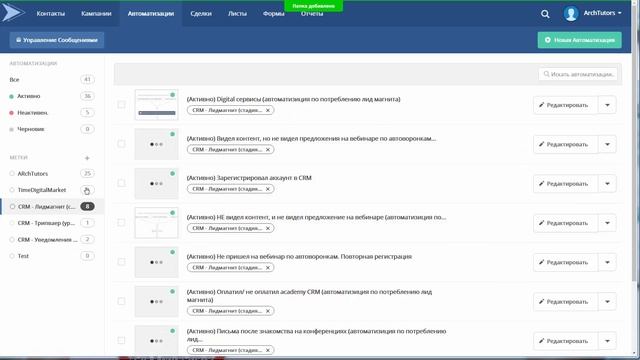Remove CRM tag from Digital сервисы automation

[x=268, y=110]
